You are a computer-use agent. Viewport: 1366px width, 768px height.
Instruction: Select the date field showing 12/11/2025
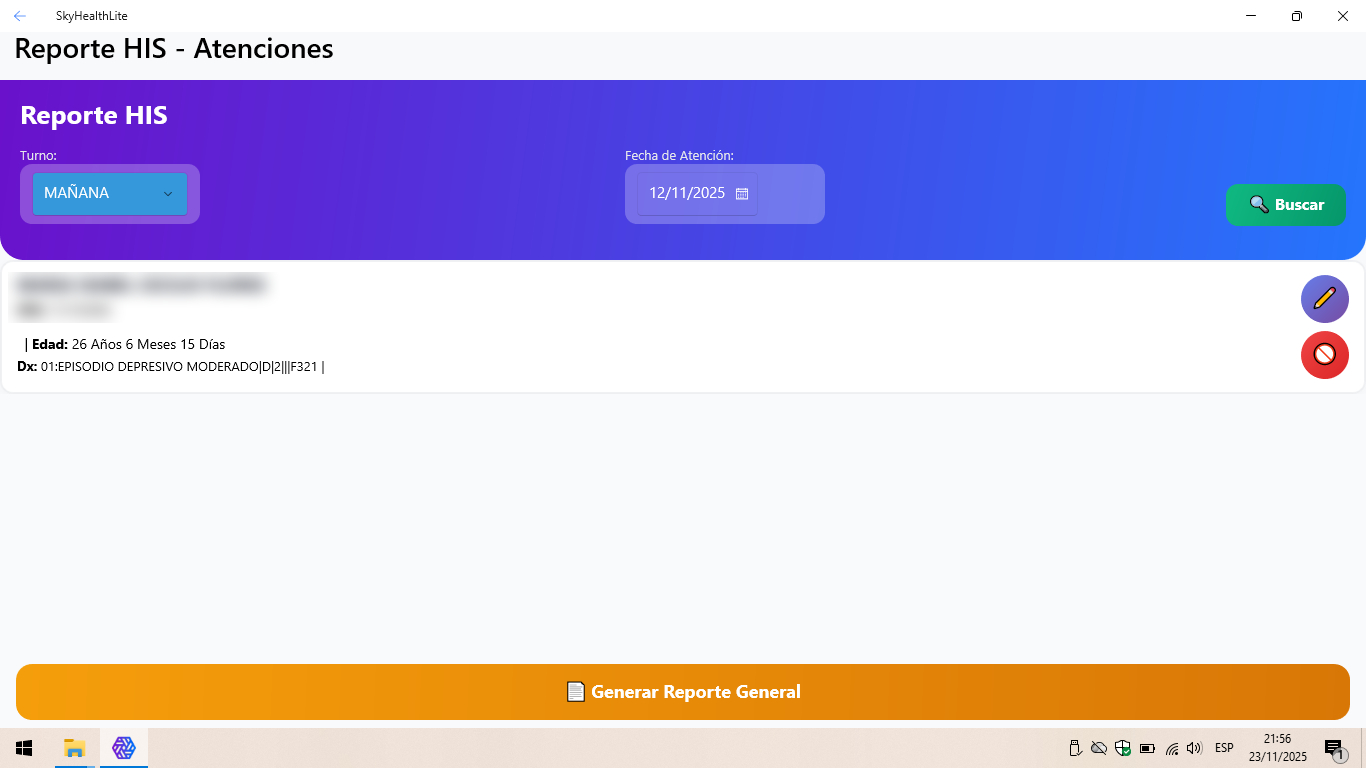point(688,193)
